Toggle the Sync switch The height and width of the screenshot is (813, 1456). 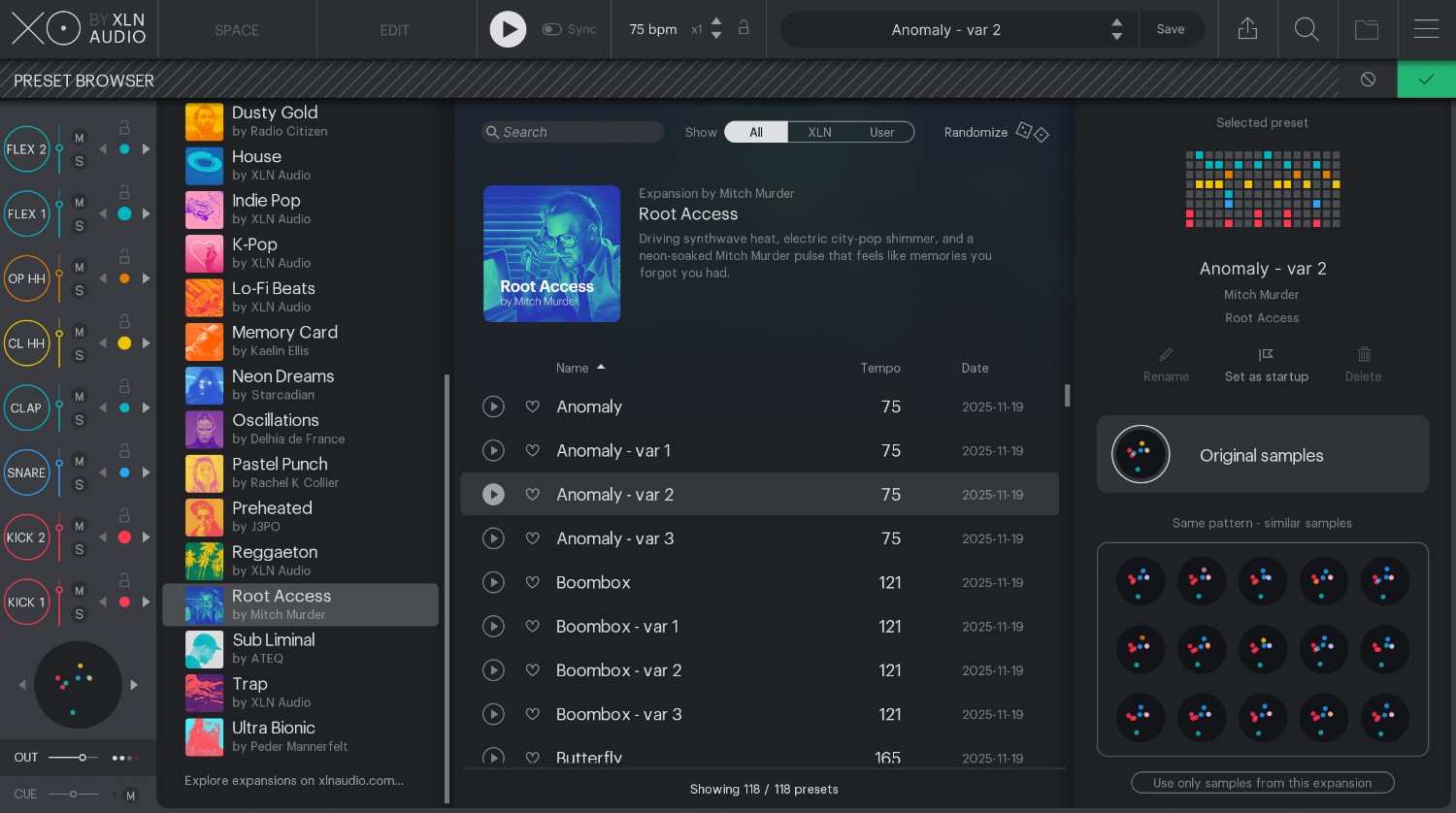click(x=552, y=29)
